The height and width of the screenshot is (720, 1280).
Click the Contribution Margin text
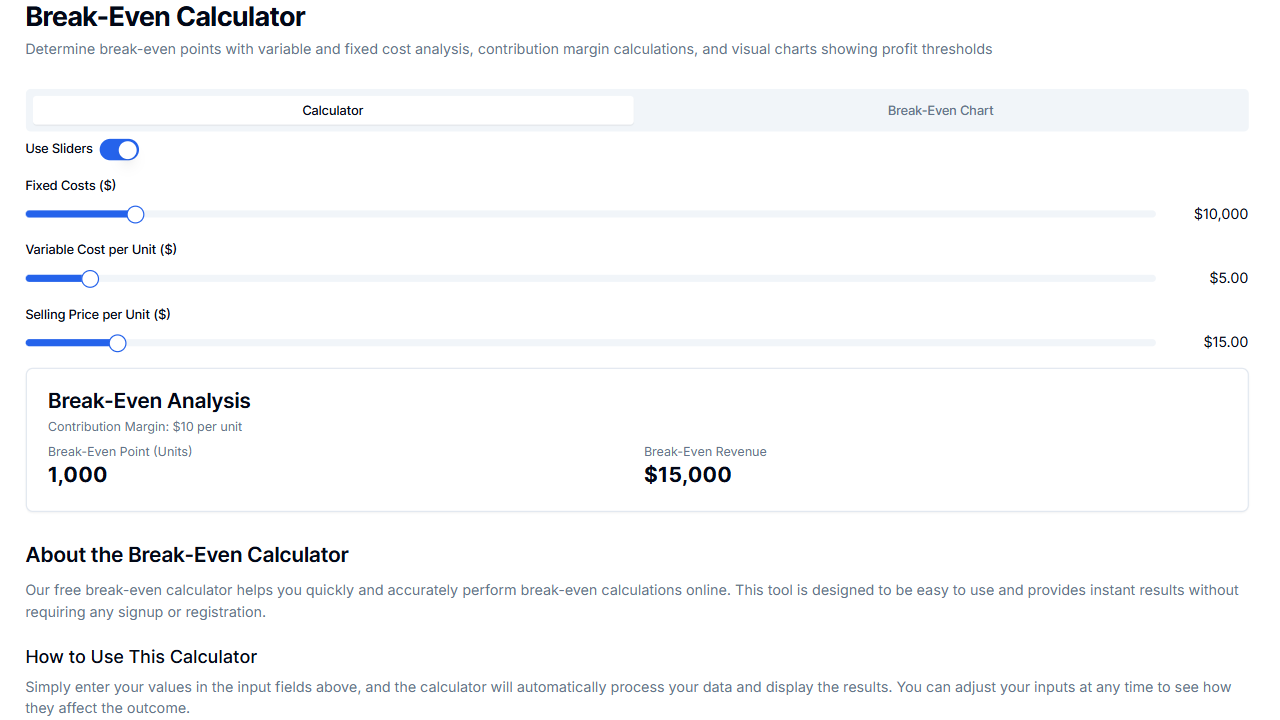145,426
